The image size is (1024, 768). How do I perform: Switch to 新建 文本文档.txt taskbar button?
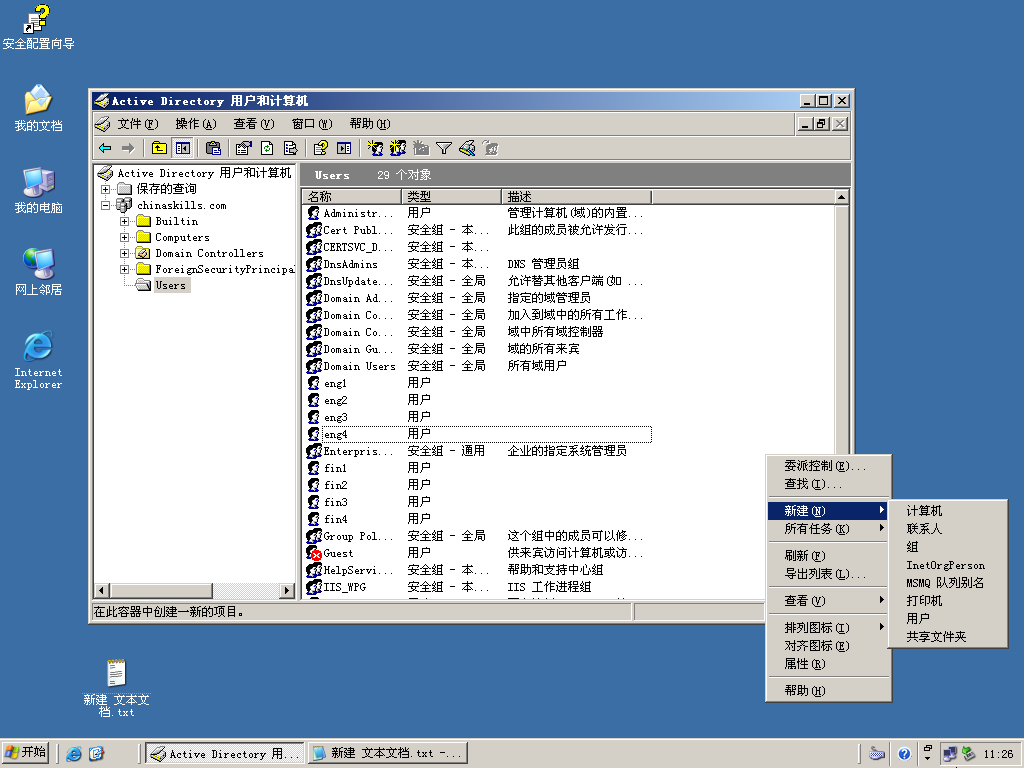[x=388, y=754]
